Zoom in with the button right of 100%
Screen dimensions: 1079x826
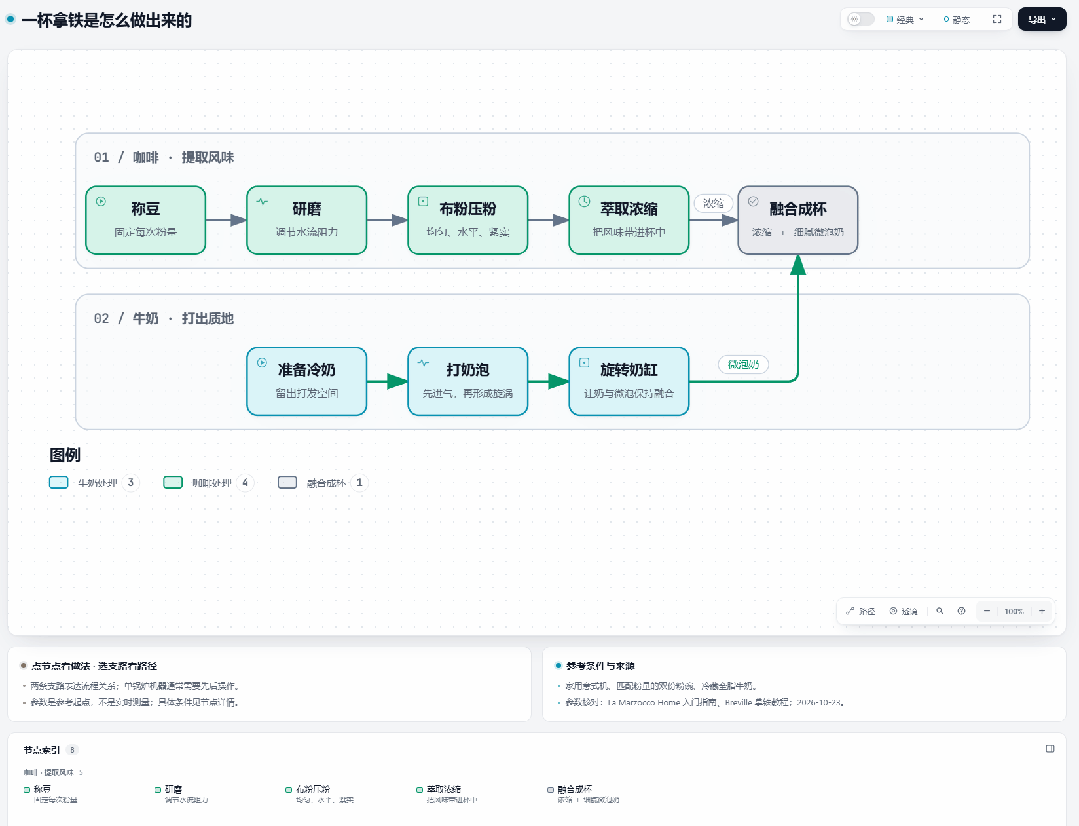click(x=1042, y=611)
